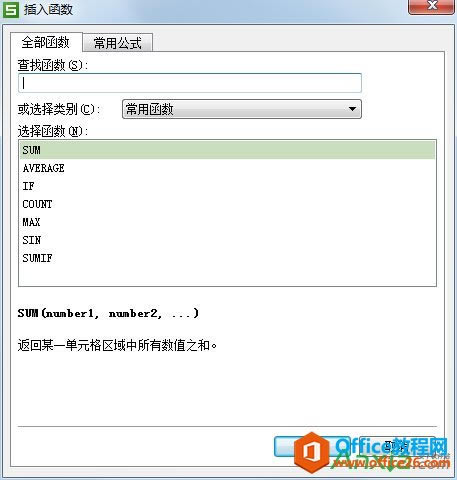Choose the IF function entry
This screenshot has width=457, height=480.
(x=228, y=186)
